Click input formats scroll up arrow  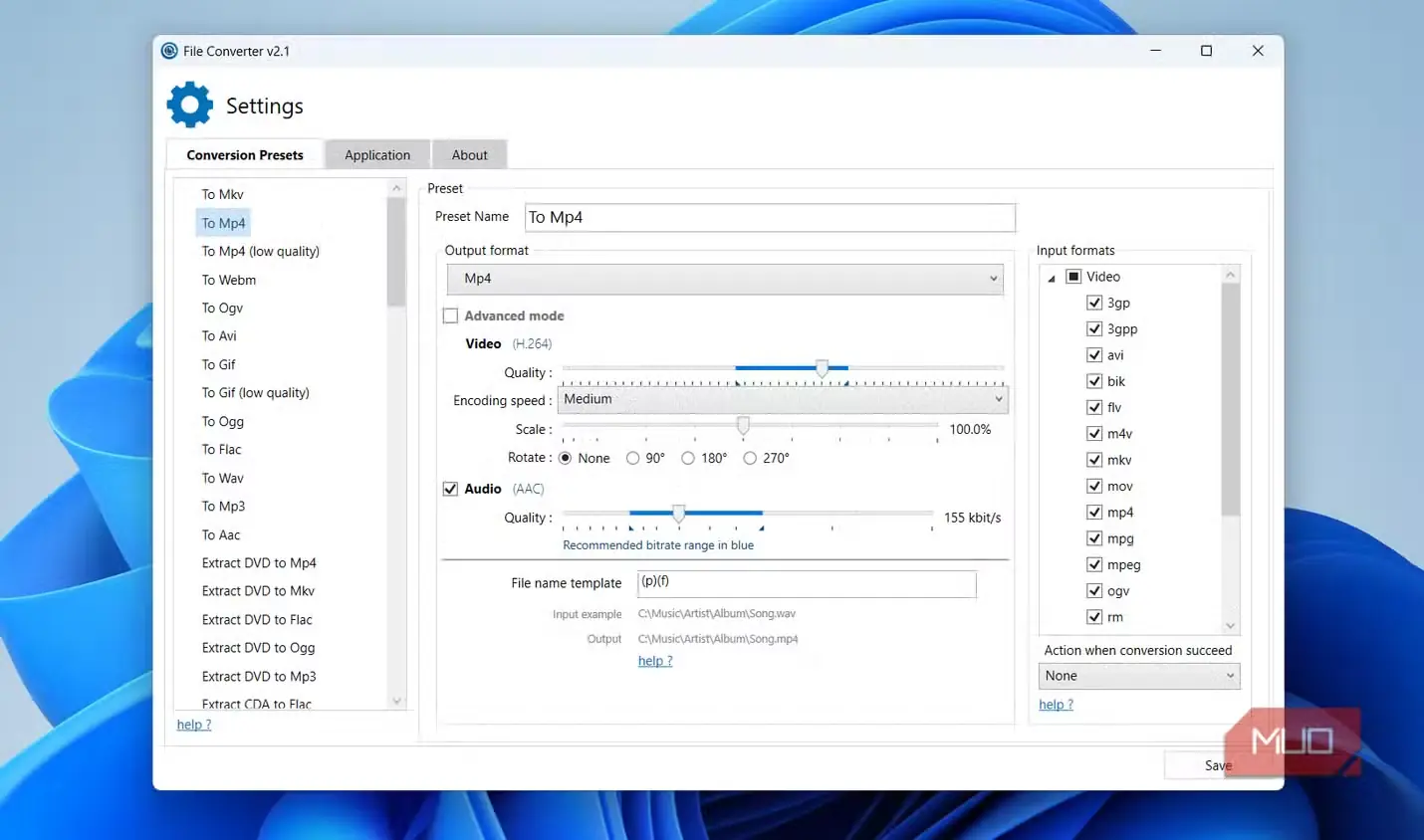click(x=1231, y=275)
